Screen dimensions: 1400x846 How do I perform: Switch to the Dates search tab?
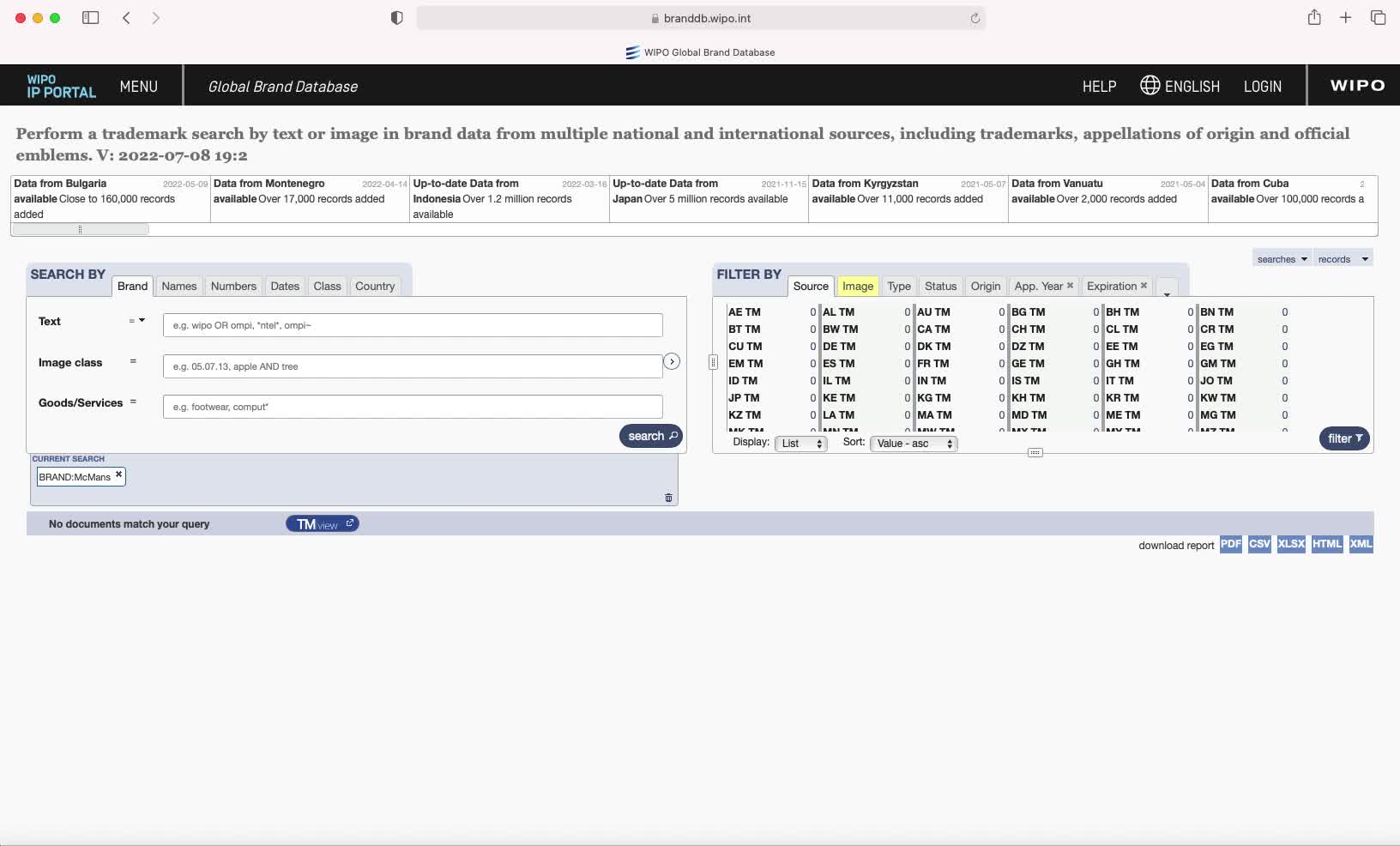285,287
